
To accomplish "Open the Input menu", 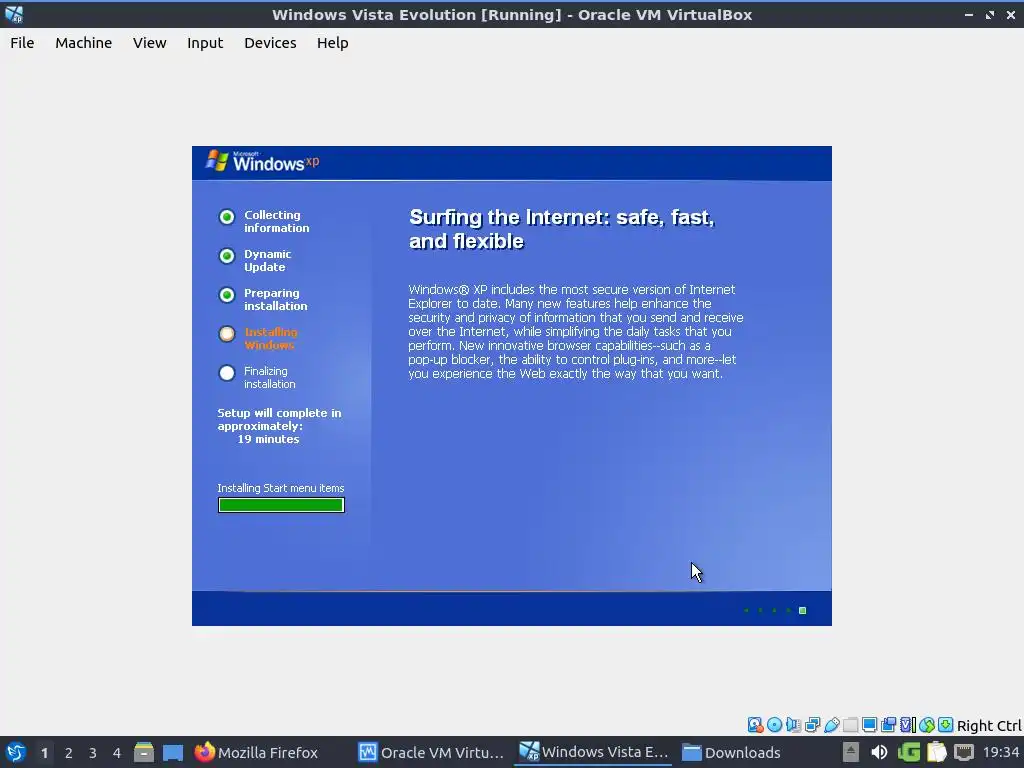I will point(205,43).
